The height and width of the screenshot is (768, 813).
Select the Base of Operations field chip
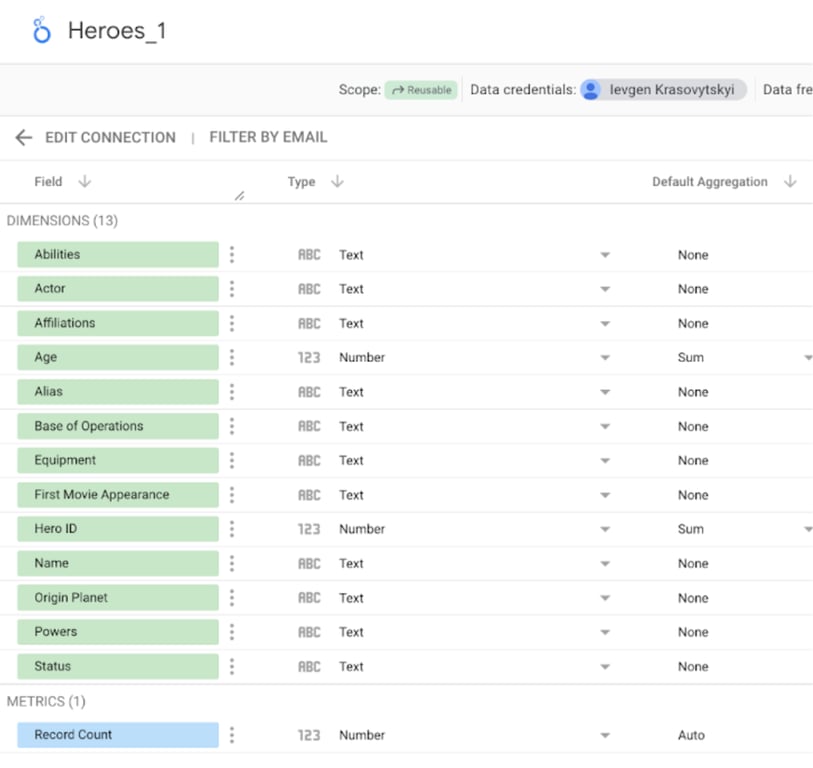click(x=118, y=426)
